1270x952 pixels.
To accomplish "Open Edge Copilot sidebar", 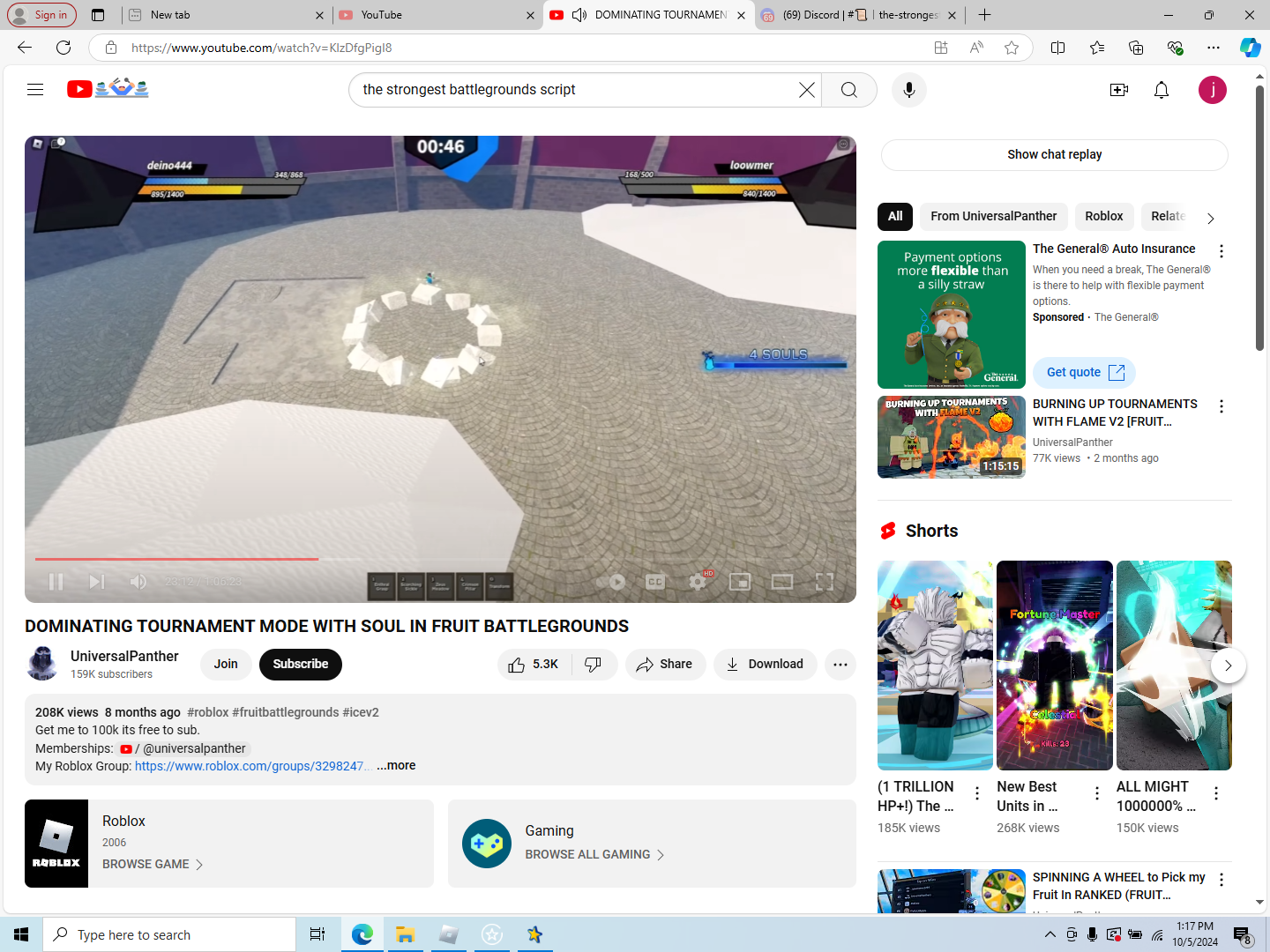I will (1250, 48).
